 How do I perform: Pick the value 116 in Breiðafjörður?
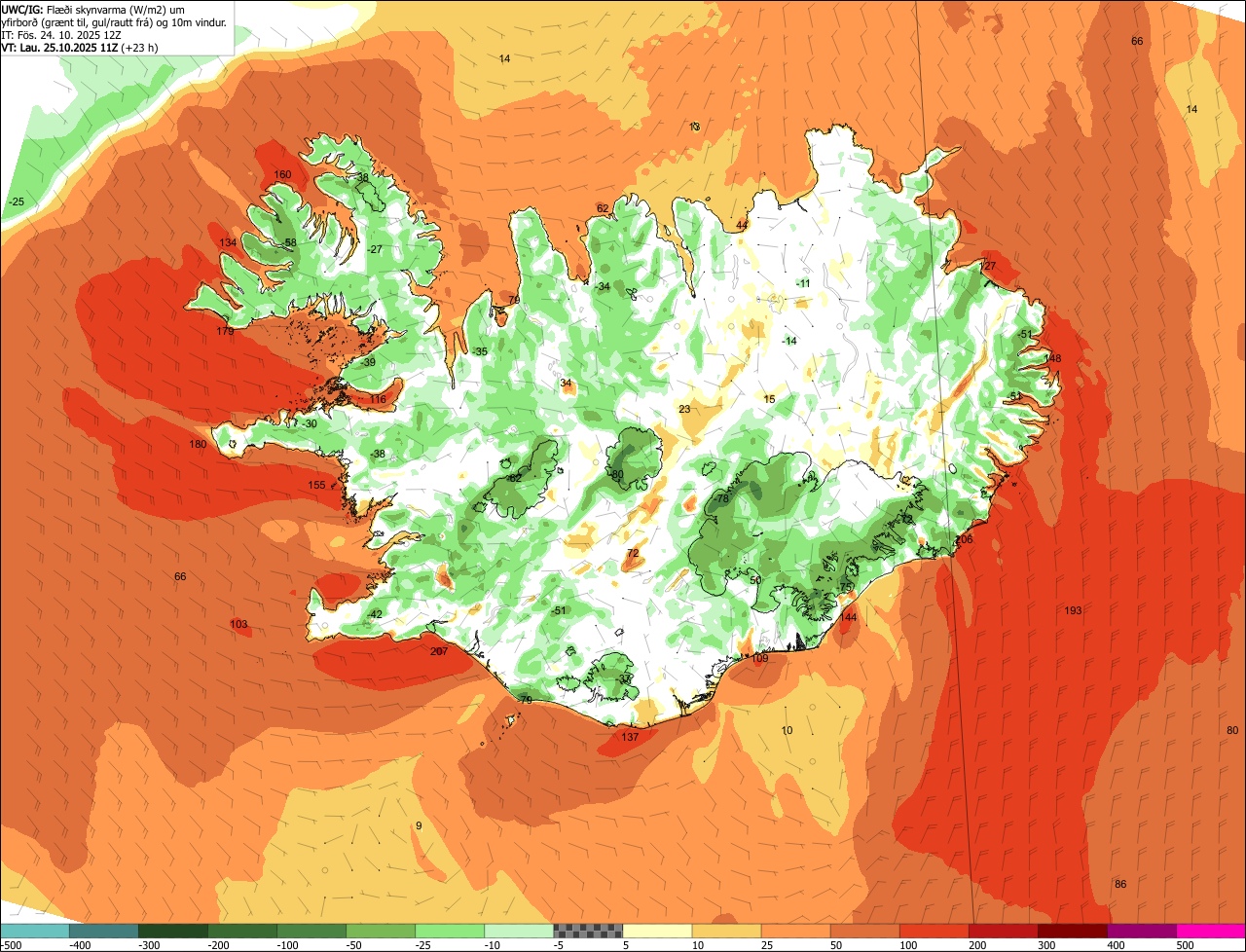coord(378,400)
